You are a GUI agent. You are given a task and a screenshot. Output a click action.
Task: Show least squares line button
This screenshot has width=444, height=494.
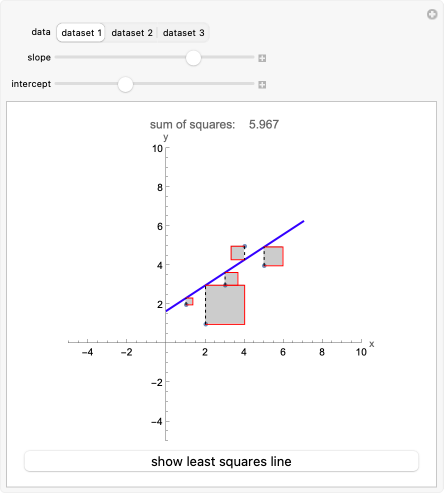pos(221,461)
